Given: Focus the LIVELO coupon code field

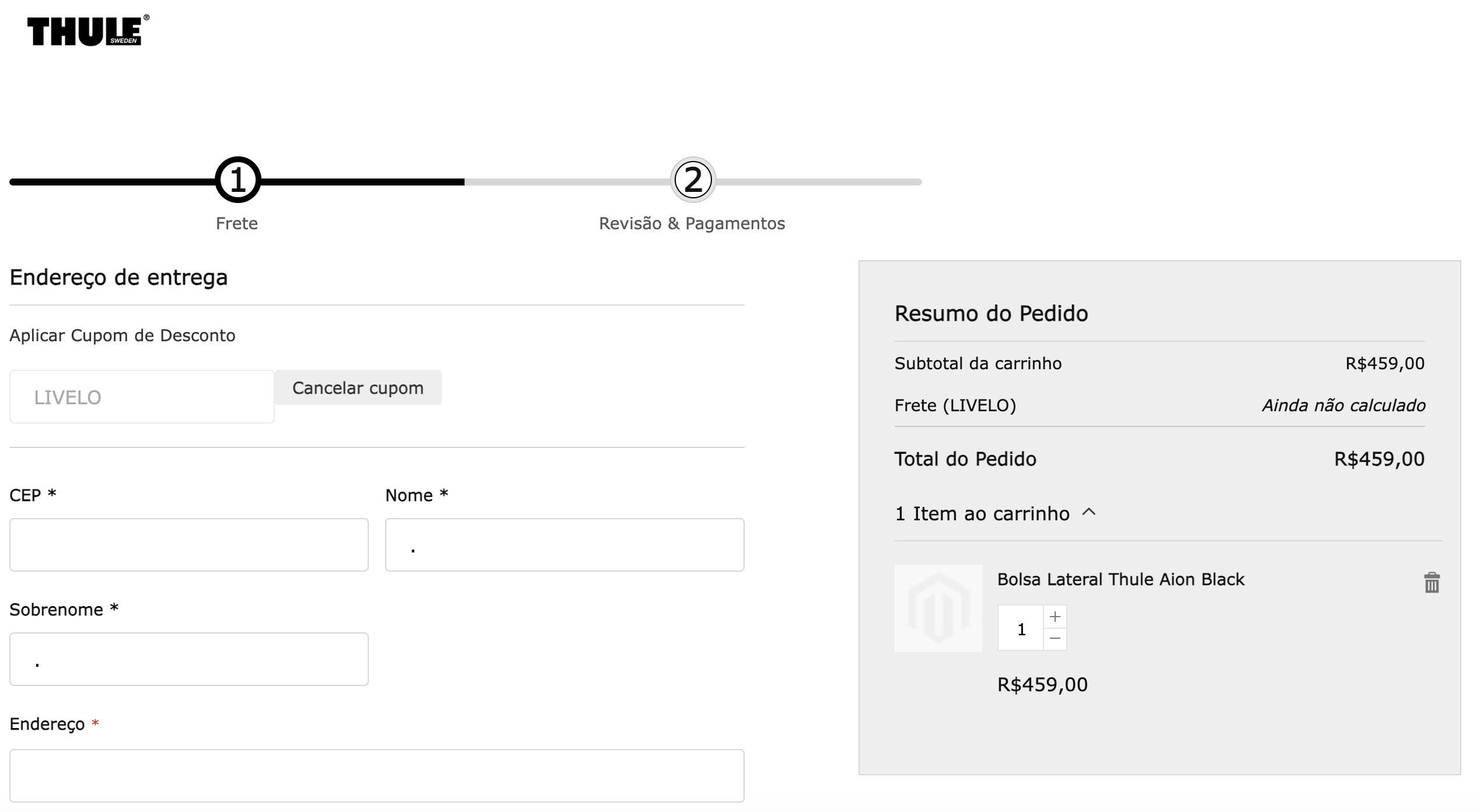Looking at the screenshot, I should click(142, 397).
